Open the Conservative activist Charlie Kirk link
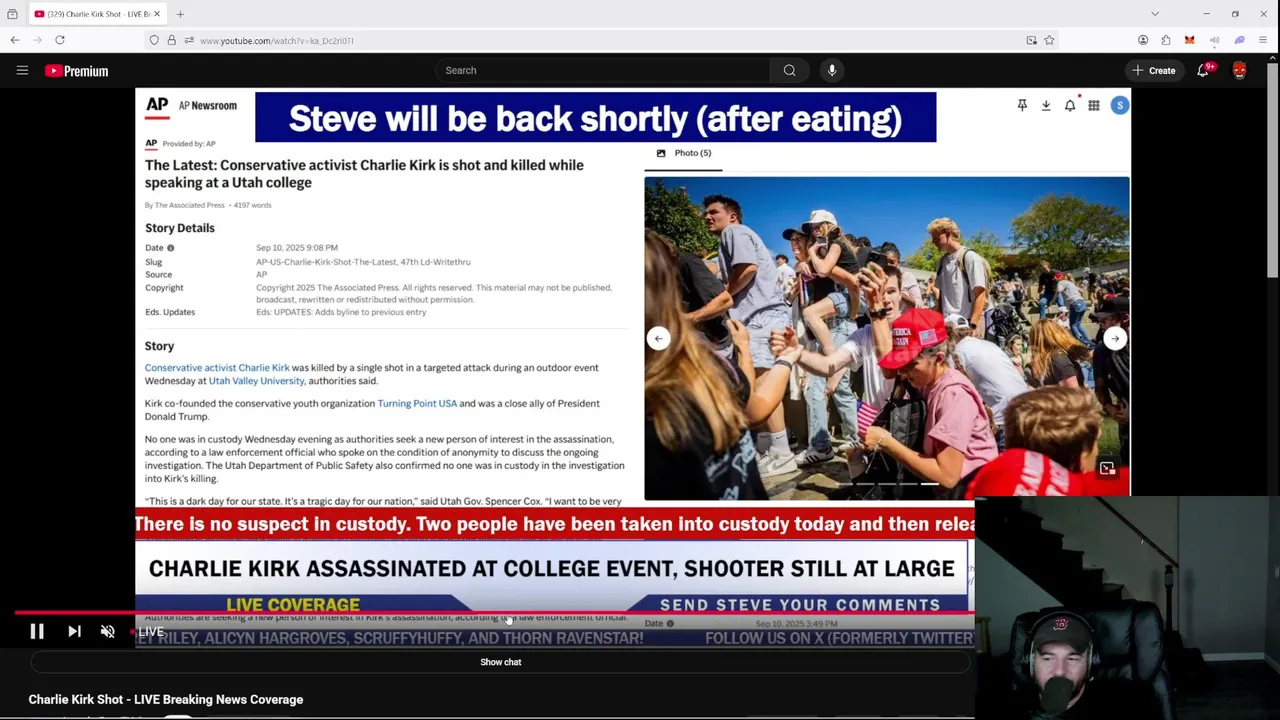The height and width of the screenshot is (720, 1280). [x=217, y=368]
